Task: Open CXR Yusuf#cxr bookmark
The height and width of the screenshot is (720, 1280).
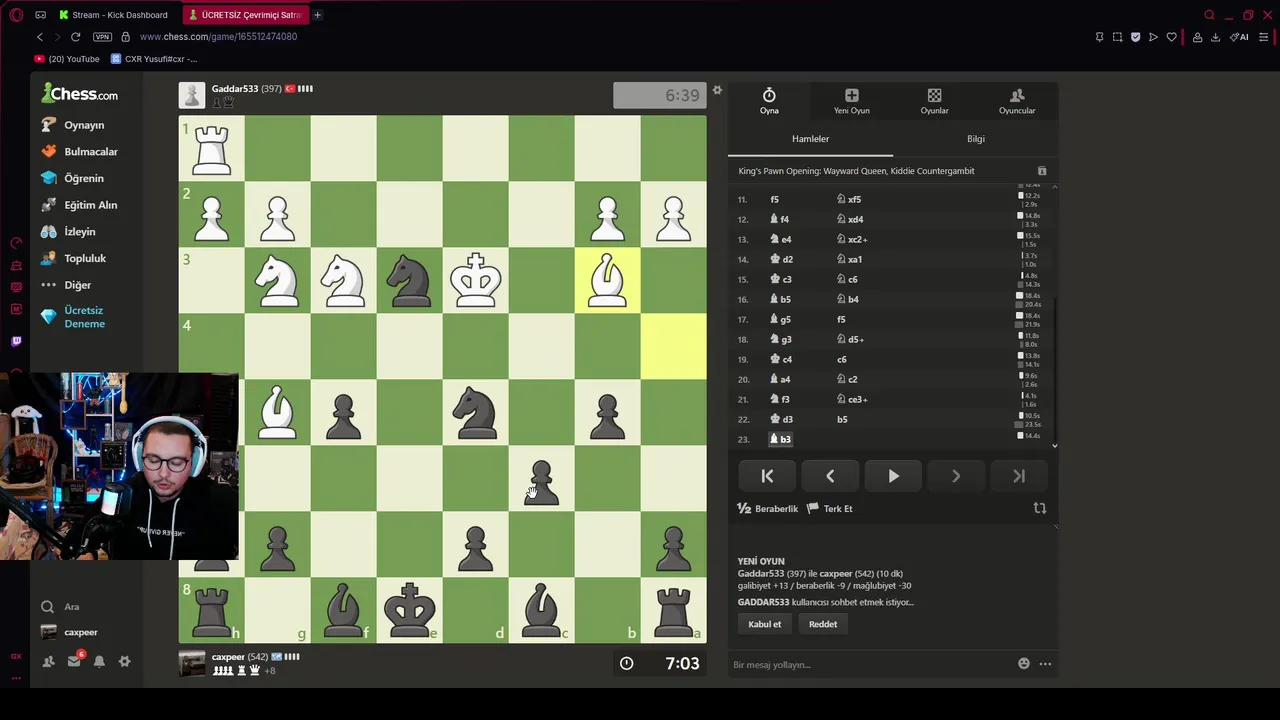Action: click(x=154, y=59)
